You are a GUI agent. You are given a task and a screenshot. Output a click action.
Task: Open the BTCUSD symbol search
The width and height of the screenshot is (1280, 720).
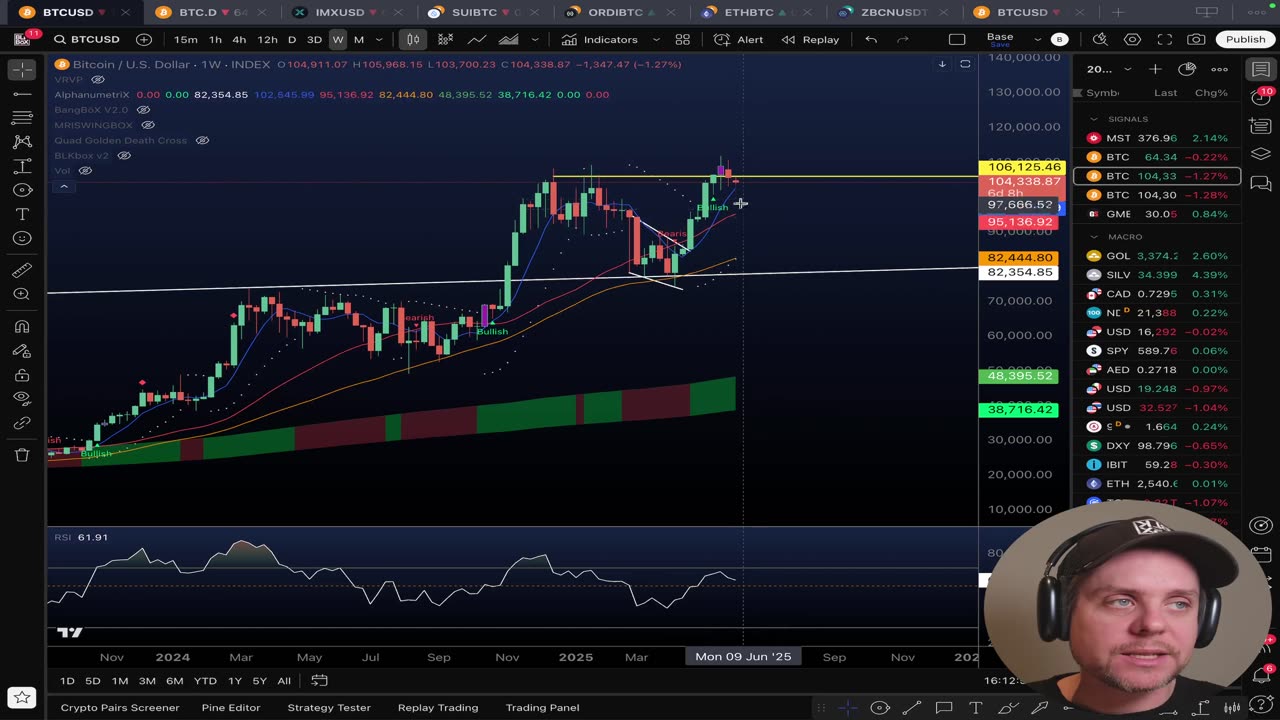(x=87, y=39)
